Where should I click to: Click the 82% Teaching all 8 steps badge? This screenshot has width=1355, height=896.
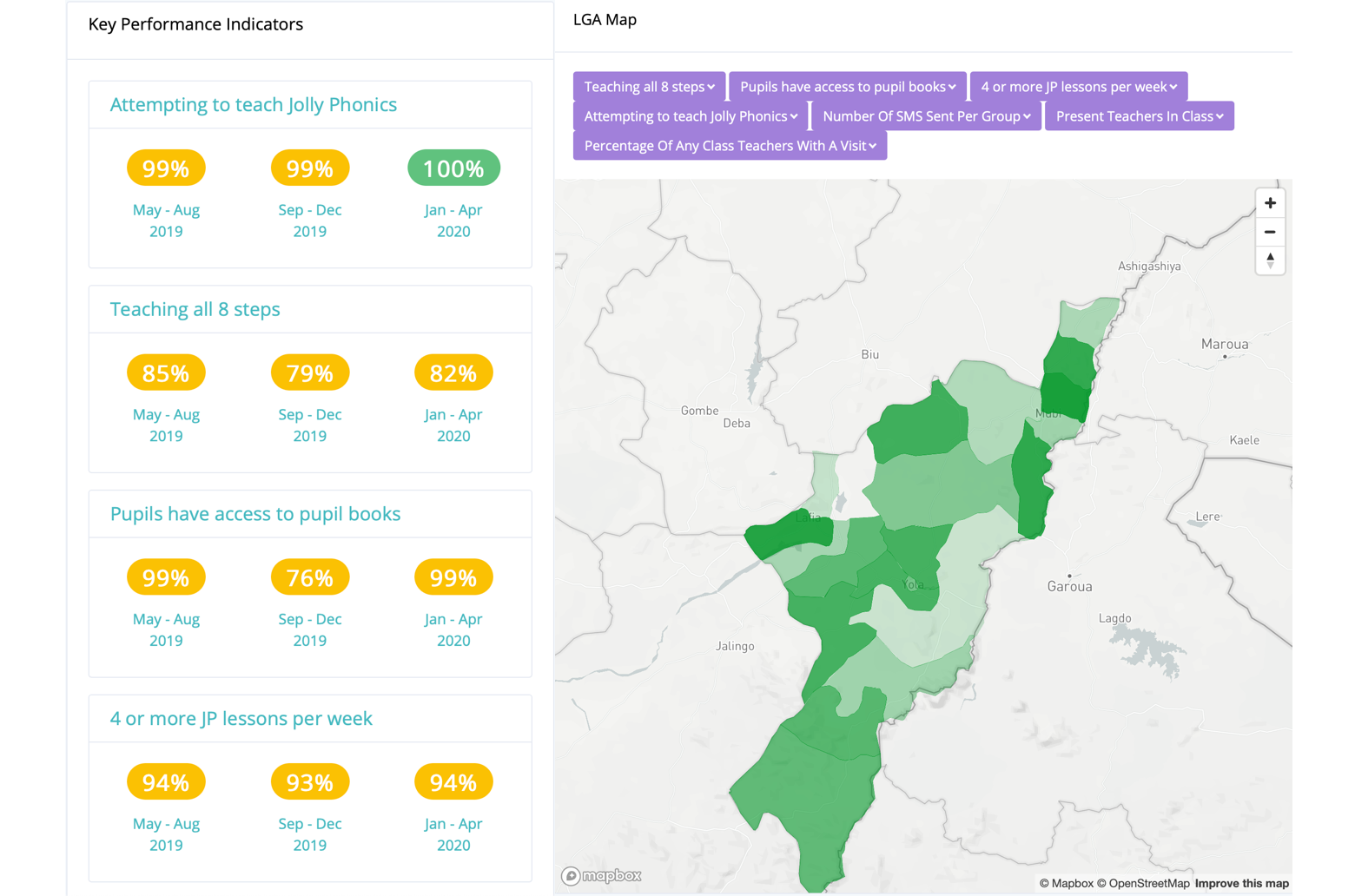click(453, 372)
